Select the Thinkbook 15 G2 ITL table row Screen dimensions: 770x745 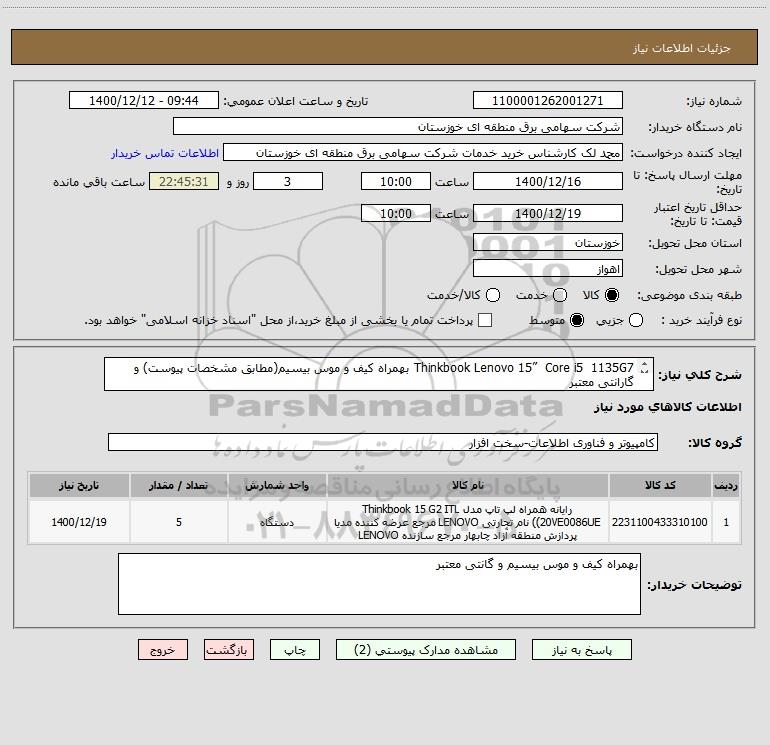coord(385,522)
